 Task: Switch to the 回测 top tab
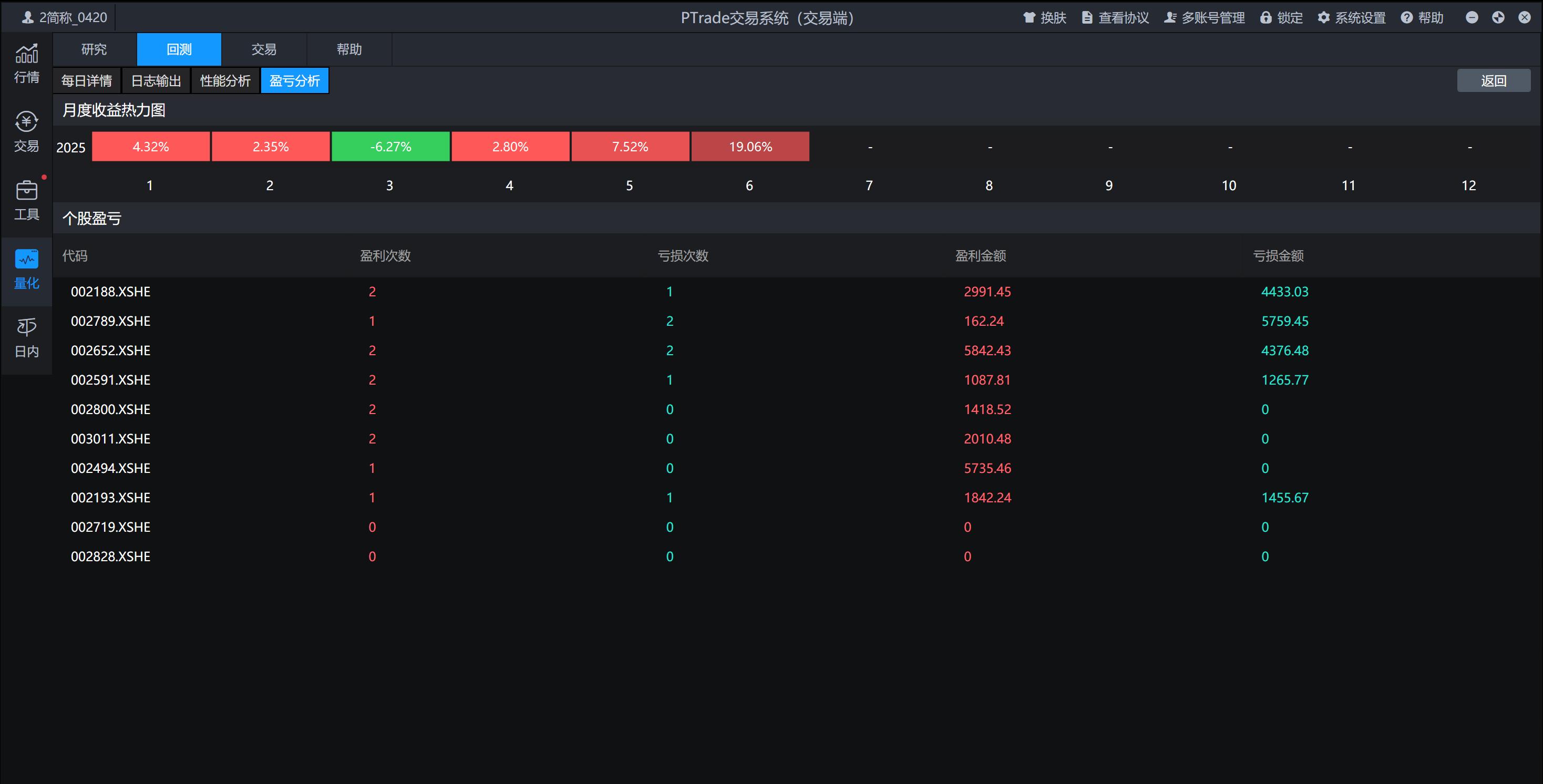click(x=179, y=49)
